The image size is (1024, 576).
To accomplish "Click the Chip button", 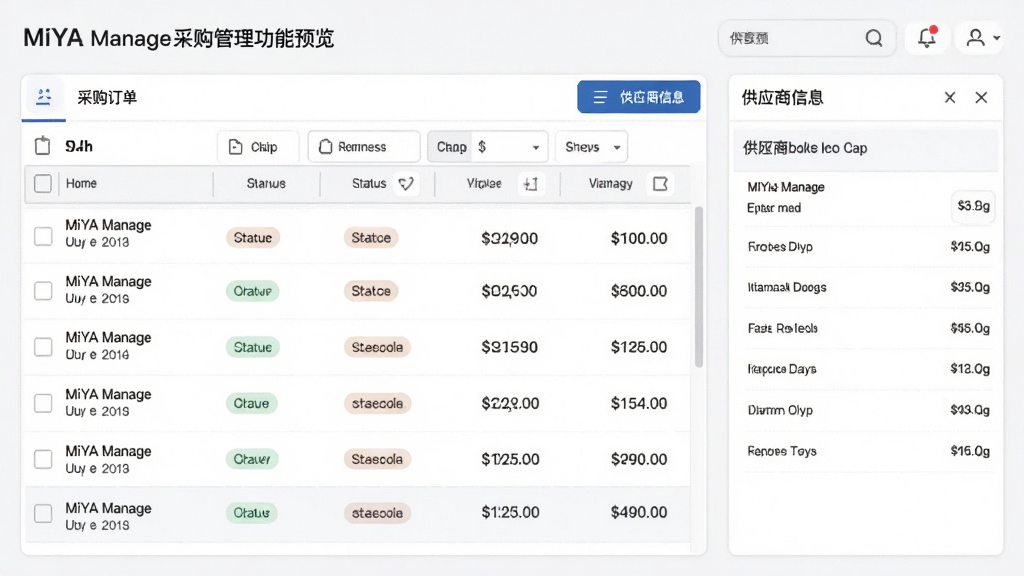I will point(258,147).
